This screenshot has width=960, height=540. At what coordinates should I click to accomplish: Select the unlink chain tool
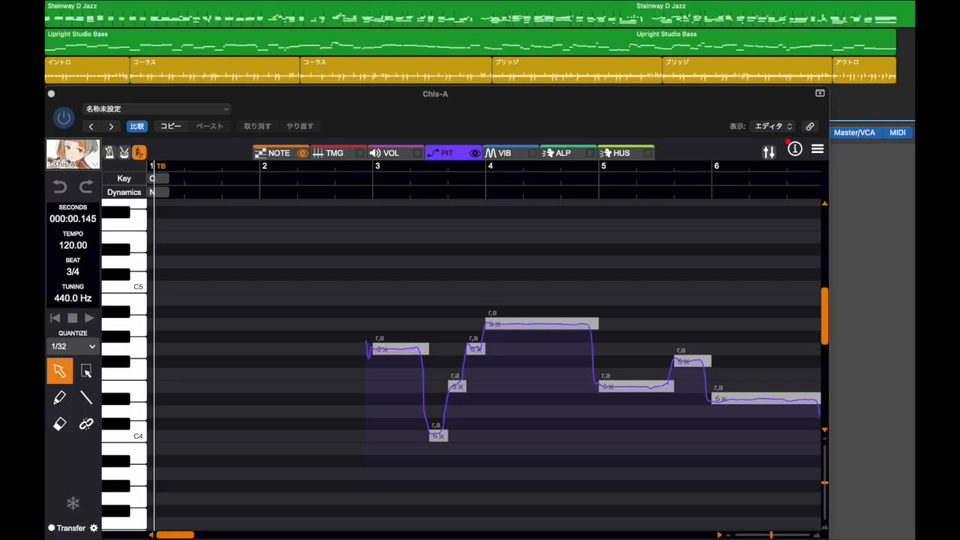coord(86,424)
